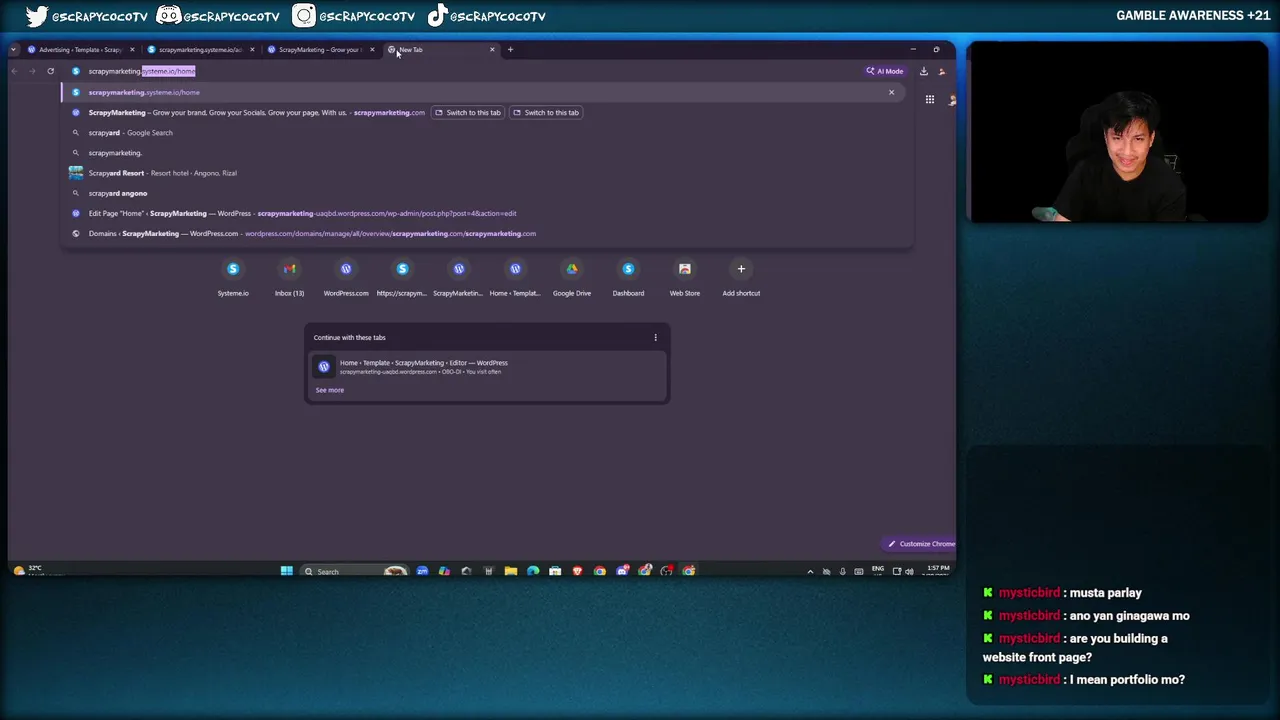Switch to the ScrapyMarketing – Grow your tab
The image size is (1280, 720).
pos(318,49)
